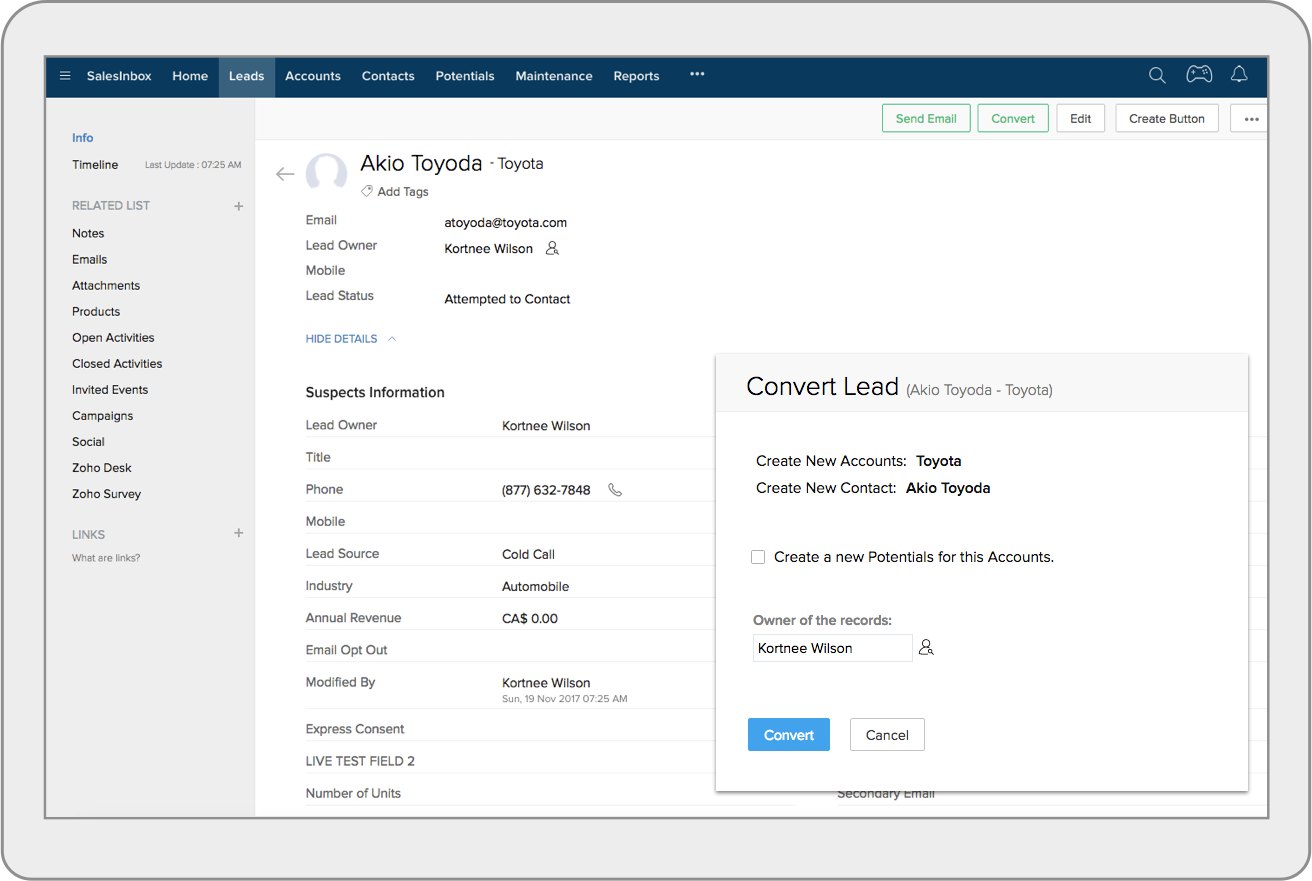Click the phone call icon next to (877) 632-7848
The height and width of the screenshot is (881, 1312).
615,490
